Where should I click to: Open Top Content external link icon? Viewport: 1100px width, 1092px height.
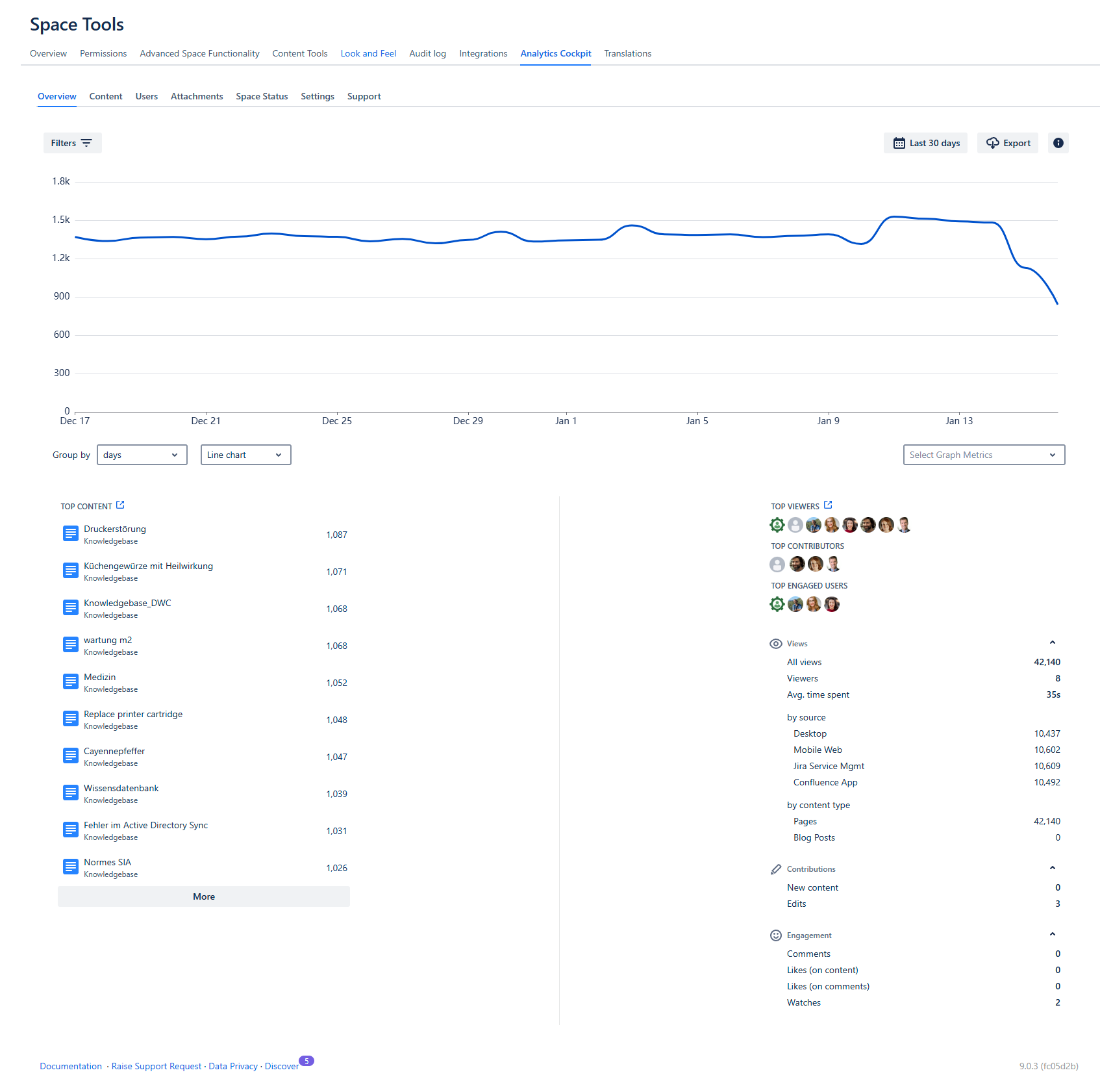point(120,505)
